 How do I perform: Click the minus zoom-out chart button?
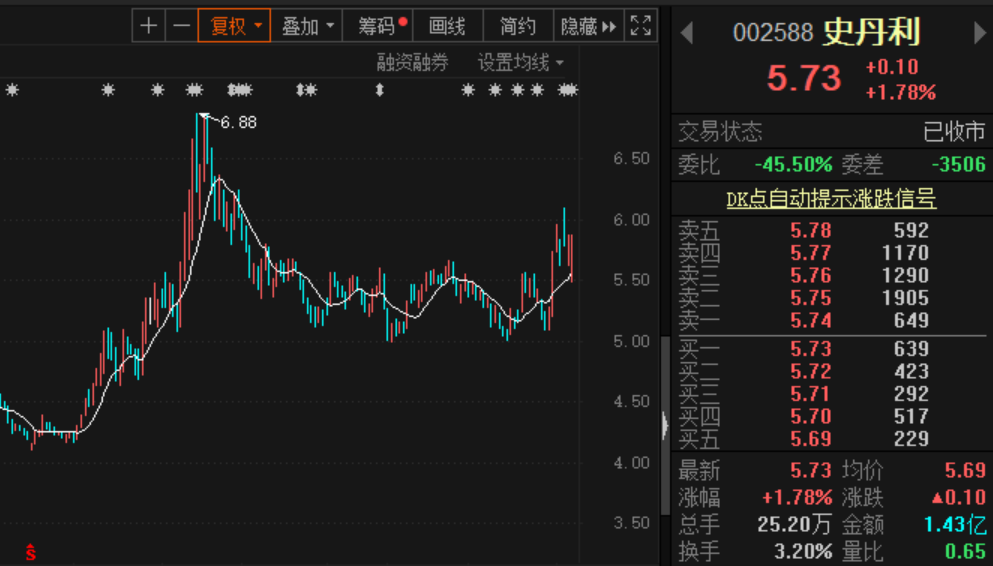pyautogui.click(x=181, y=26)
